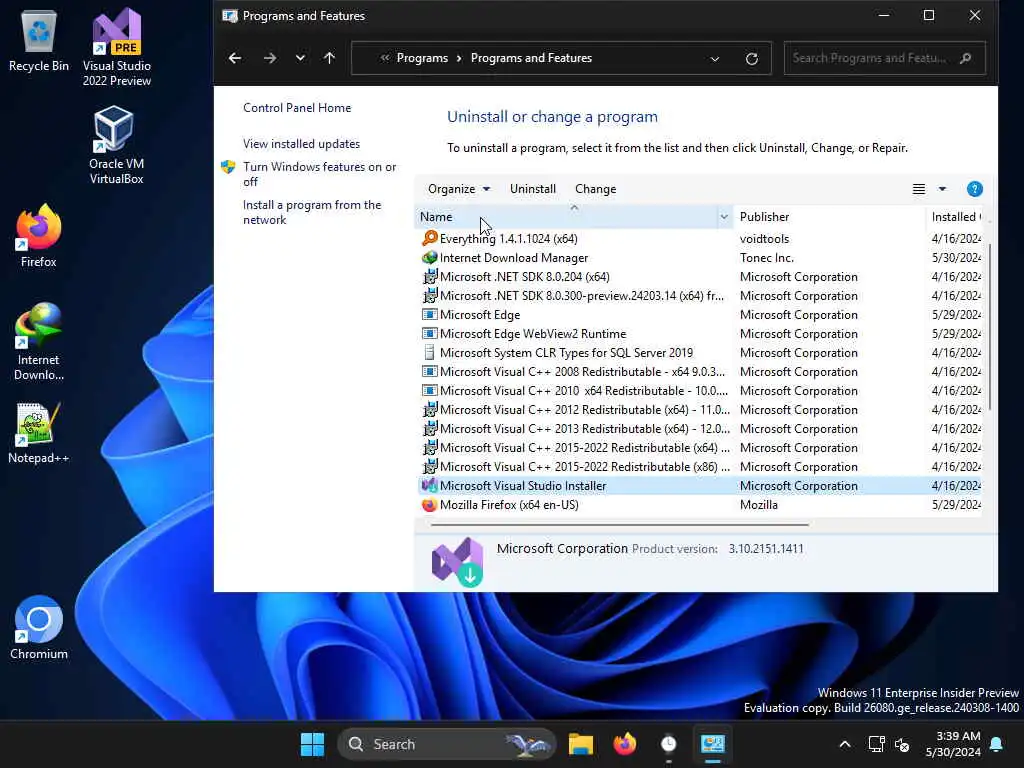1024x768 pixels.
Task: Refresh the Programs and Features list
Action: point(752,58)
